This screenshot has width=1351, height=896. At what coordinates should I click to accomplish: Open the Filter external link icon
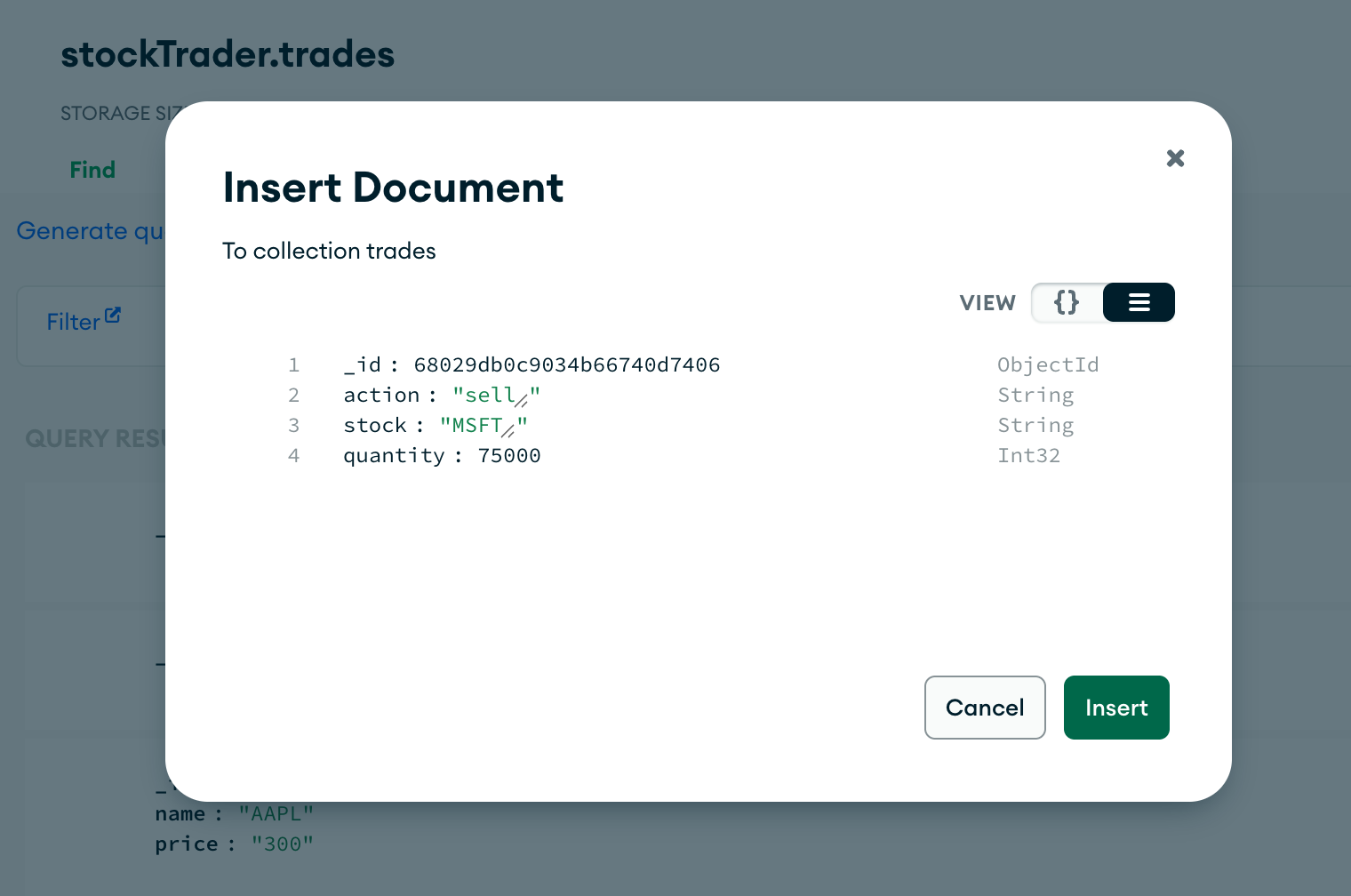coord(112,315)
